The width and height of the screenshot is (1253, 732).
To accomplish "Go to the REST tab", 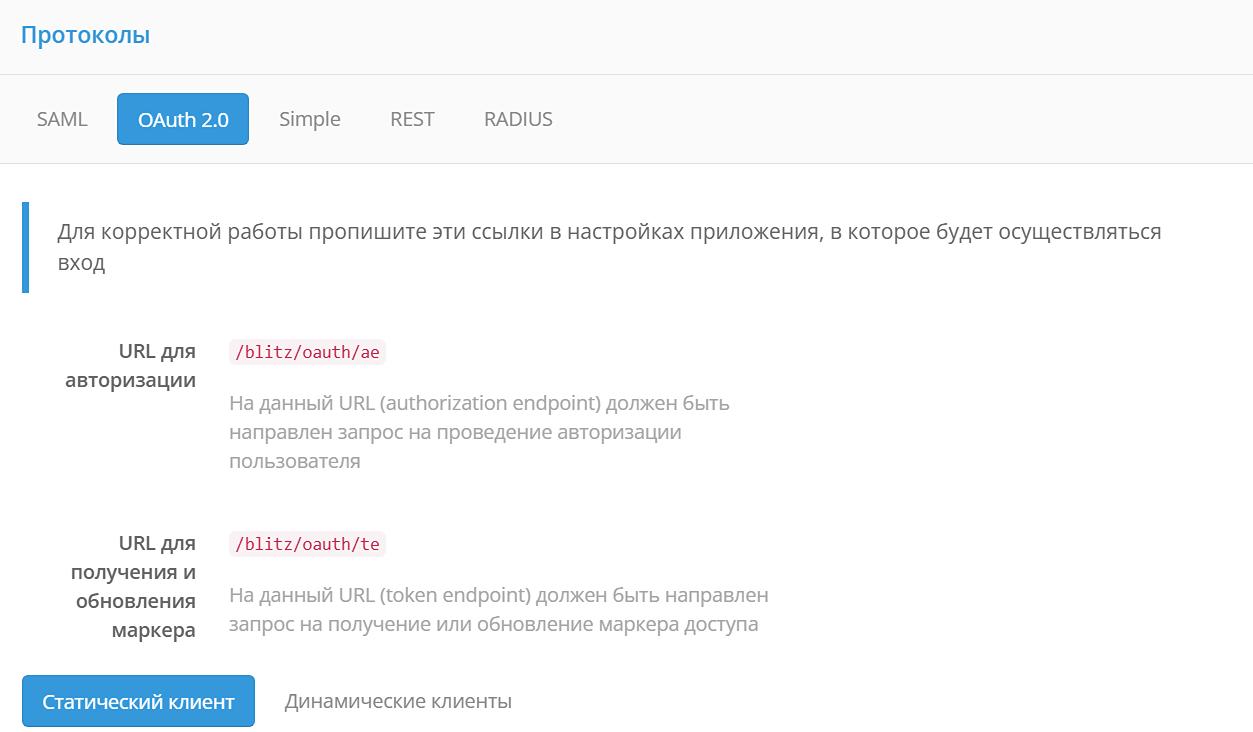I will coord(412,119).
